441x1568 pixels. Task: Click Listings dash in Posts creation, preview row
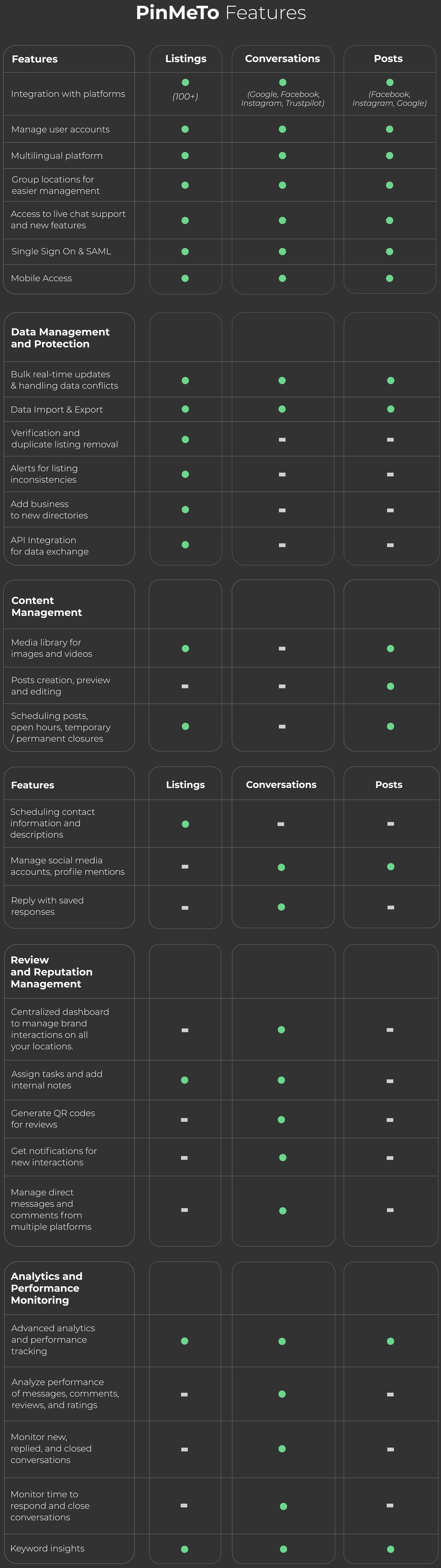coord(185,686)
